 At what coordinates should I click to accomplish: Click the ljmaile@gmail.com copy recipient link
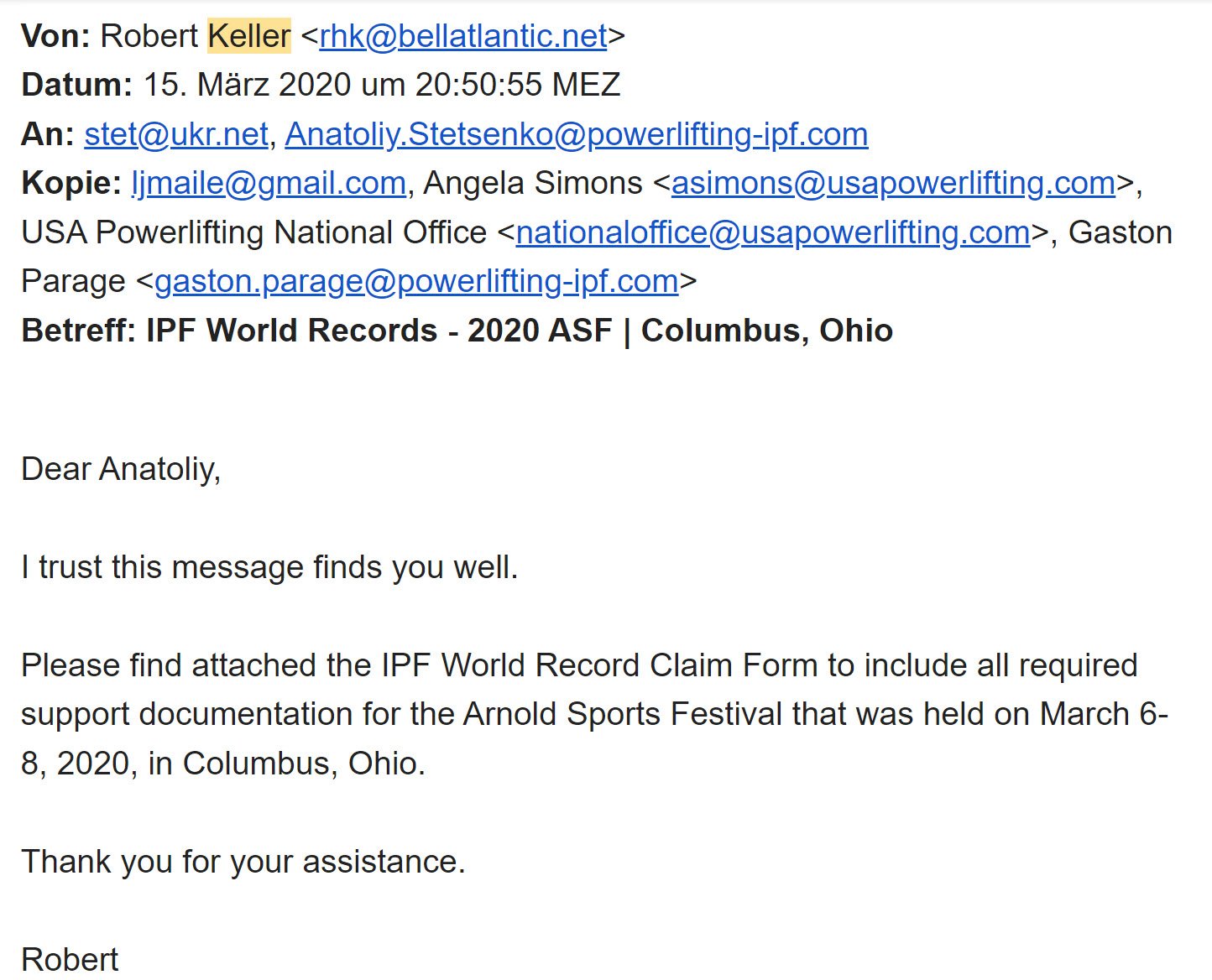tap(269, 183)
